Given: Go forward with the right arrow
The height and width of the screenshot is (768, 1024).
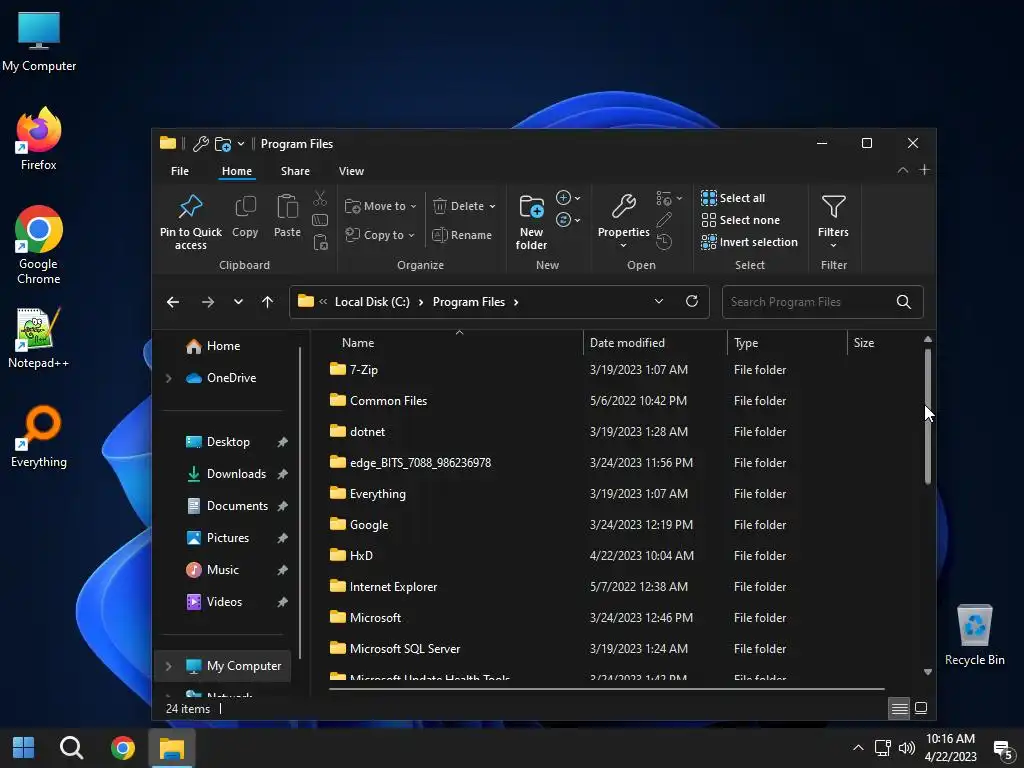Looking at the screenshot, I should pos(208,302).
